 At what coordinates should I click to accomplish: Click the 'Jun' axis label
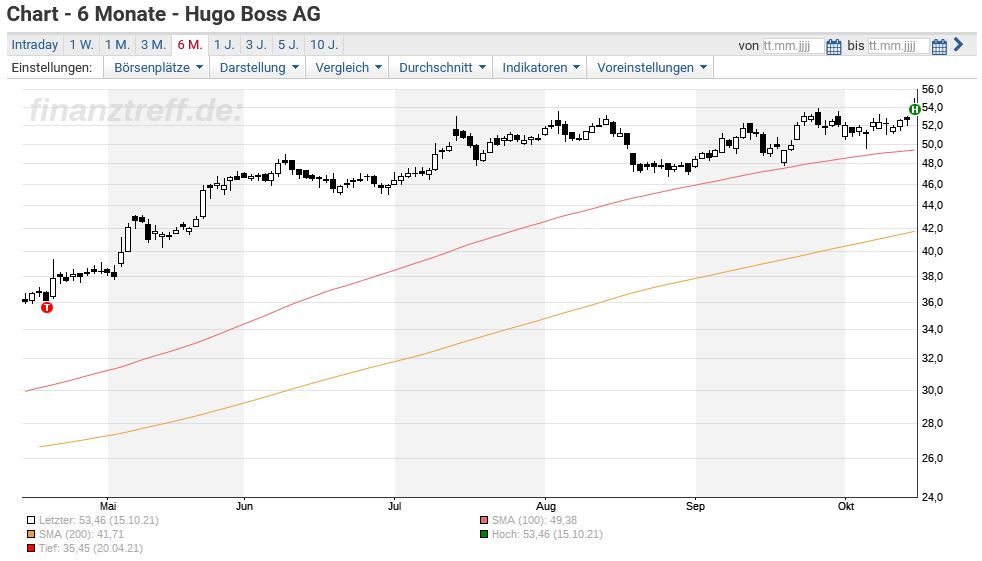pos(244,506)
